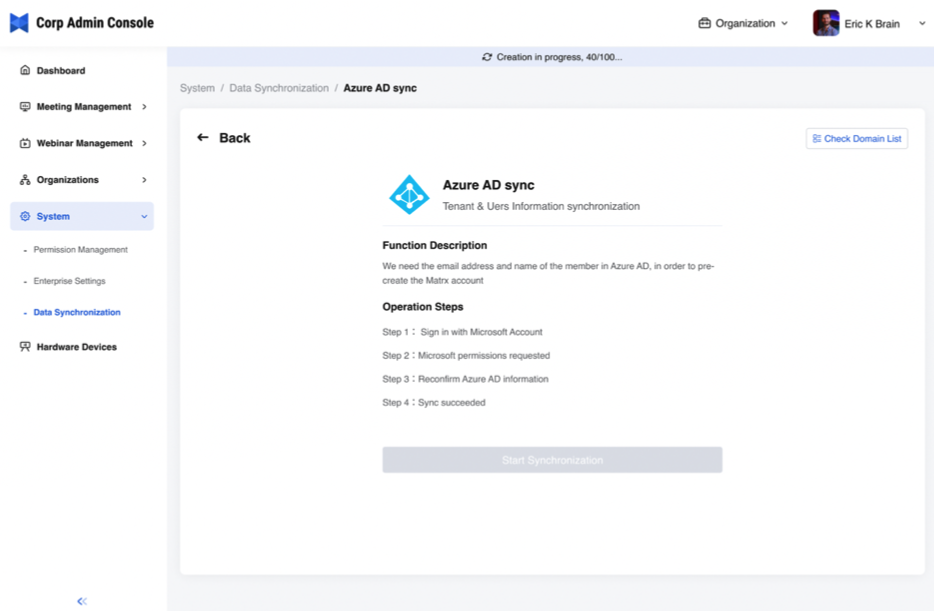Click the Meeting Management sidebar icon
The height and width of the screenshot is (611, 934).
[x=25, y=107]
